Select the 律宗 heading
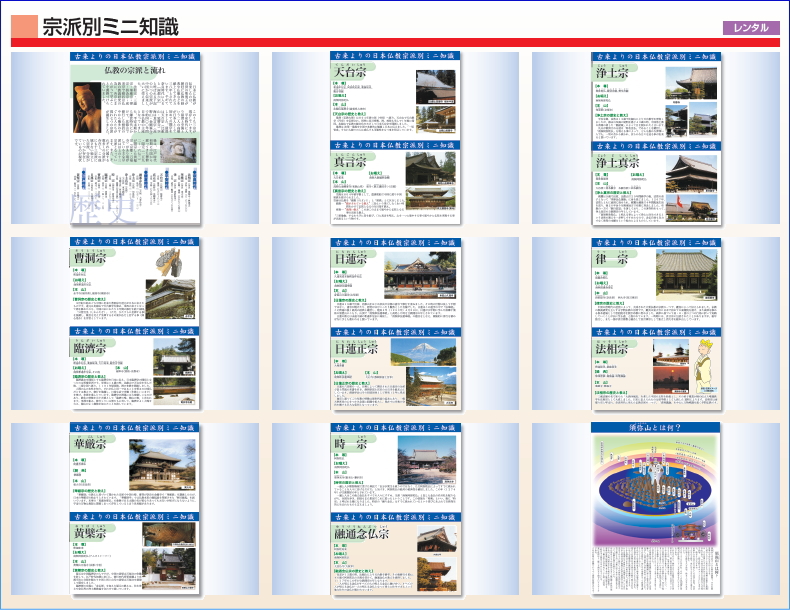This screenshot has height=610, width=790. point(612,259)
